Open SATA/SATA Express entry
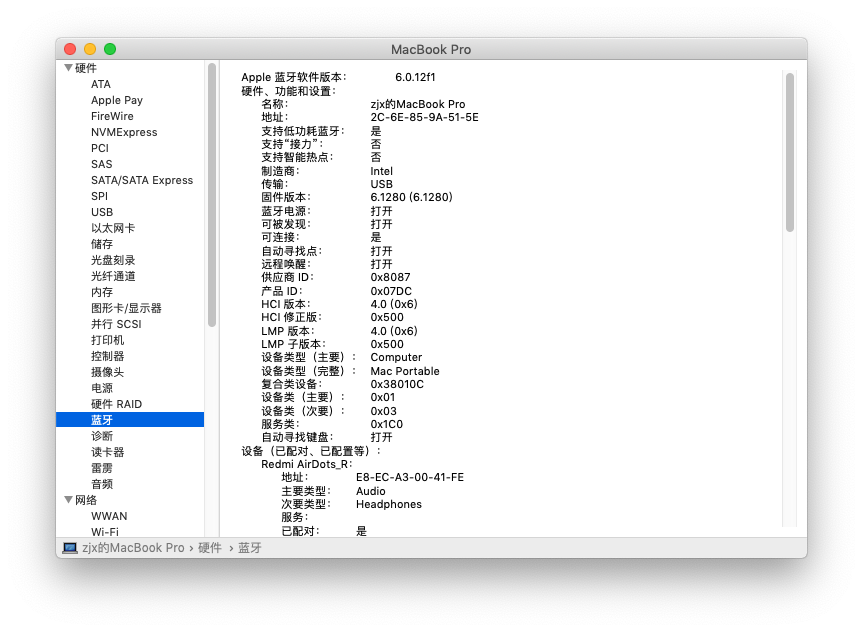Screen dimensions: 863x632 tap(142, 180)
